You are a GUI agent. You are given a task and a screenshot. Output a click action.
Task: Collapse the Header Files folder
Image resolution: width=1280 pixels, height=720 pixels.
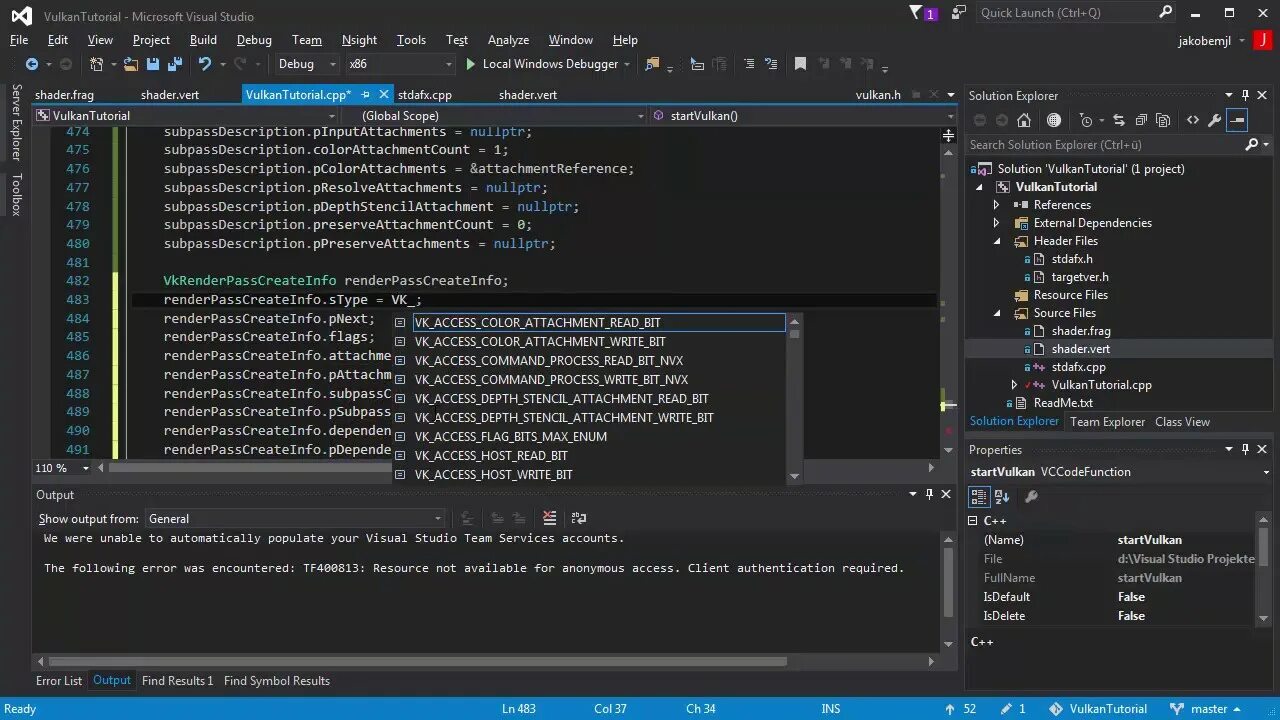tap(996, 241)
